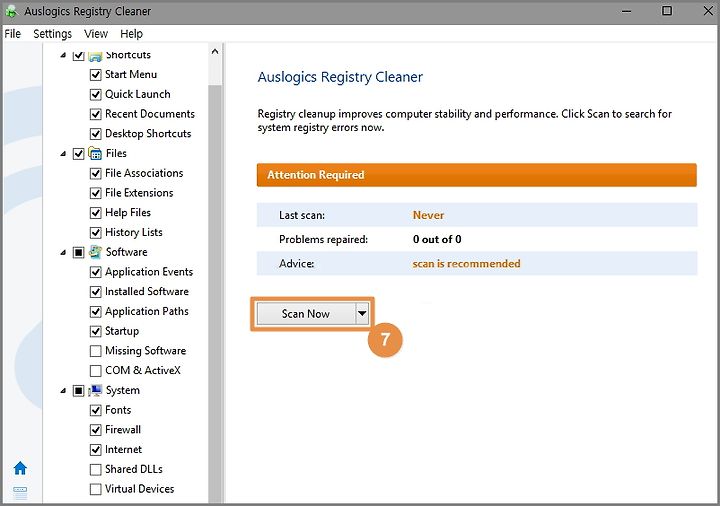Toggle the Files category checkbox
This screenshot has width=720, height=506.
(79, 153)
